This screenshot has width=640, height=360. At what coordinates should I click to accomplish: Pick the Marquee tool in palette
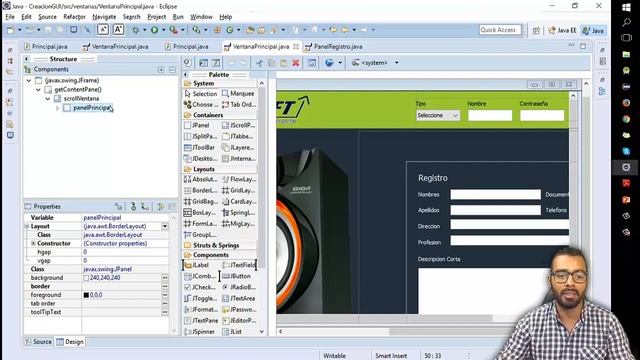(x=238, y=93)
